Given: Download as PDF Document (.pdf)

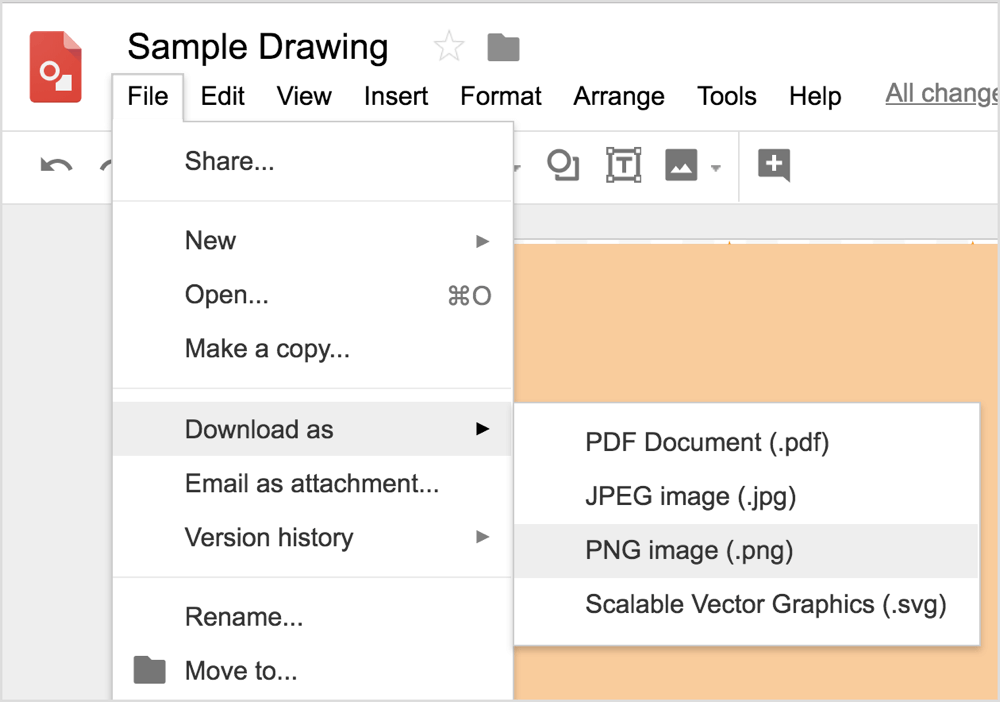Looking at the screenshot, I should click(746, 442).
